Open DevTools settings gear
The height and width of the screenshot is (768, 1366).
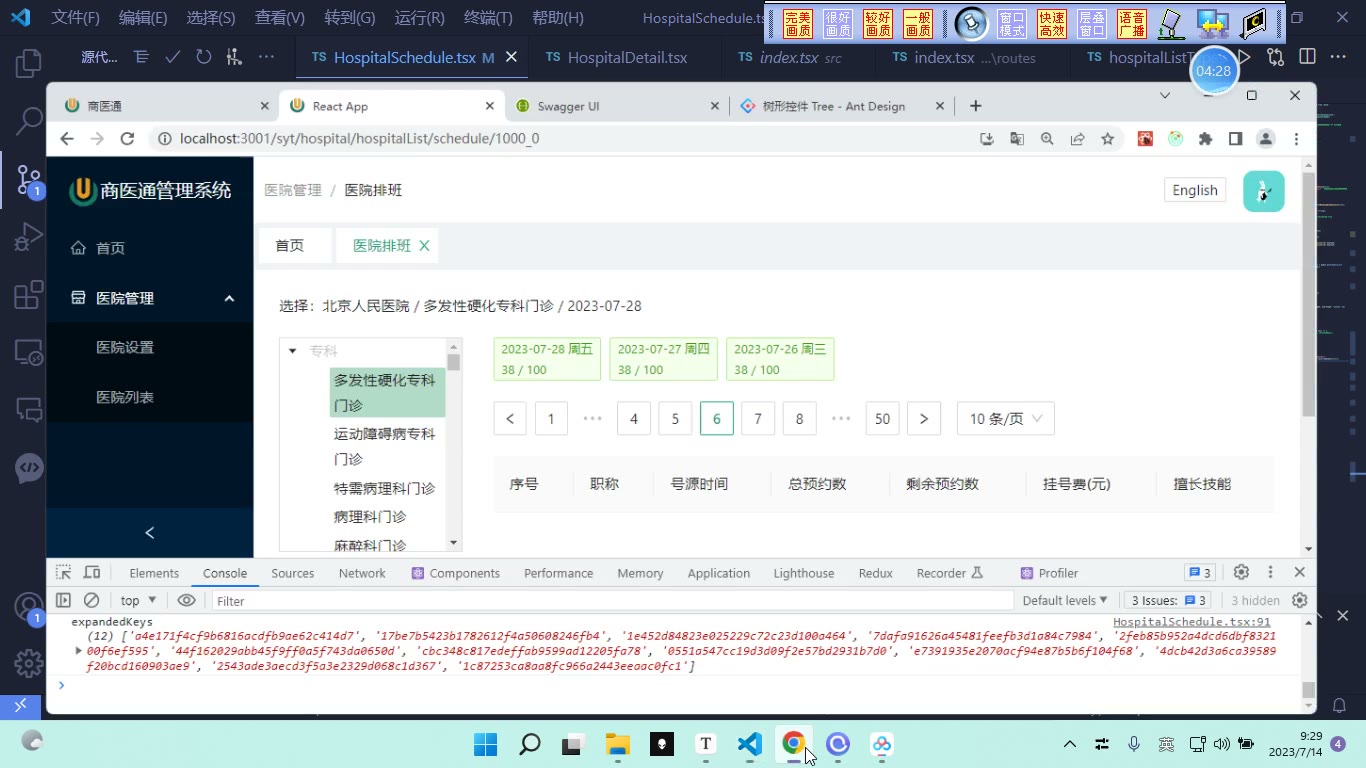point(1241,572)
